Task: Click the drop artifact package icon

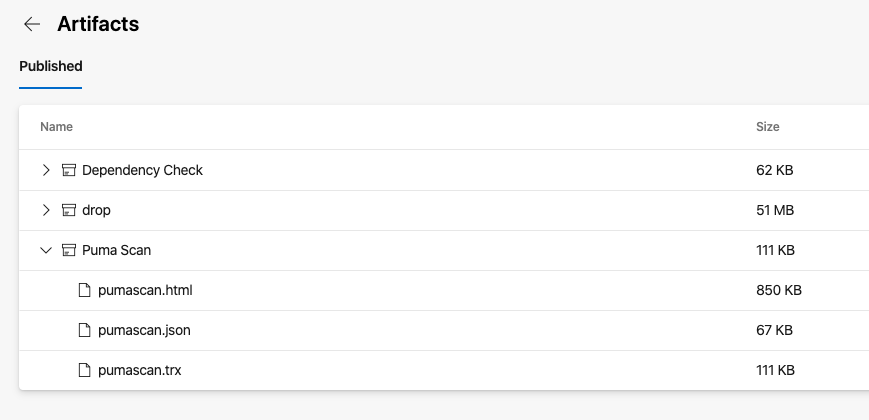Action: [69, 210]
